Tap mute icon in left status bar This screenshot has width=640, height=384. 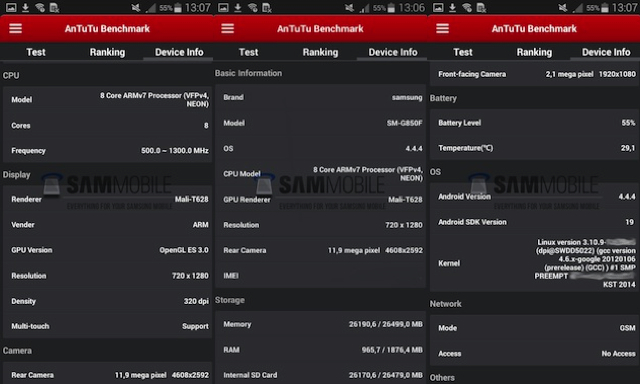136,7
